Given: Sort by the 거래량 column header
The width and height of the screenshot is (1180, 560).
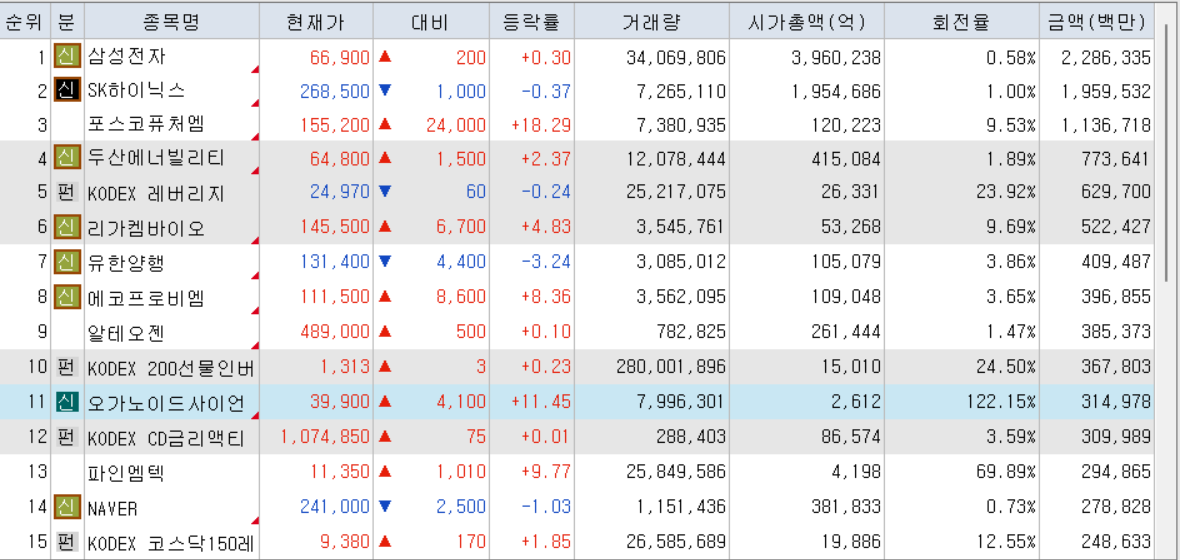Looking at the screenshot, I should (x=652, y=22).
